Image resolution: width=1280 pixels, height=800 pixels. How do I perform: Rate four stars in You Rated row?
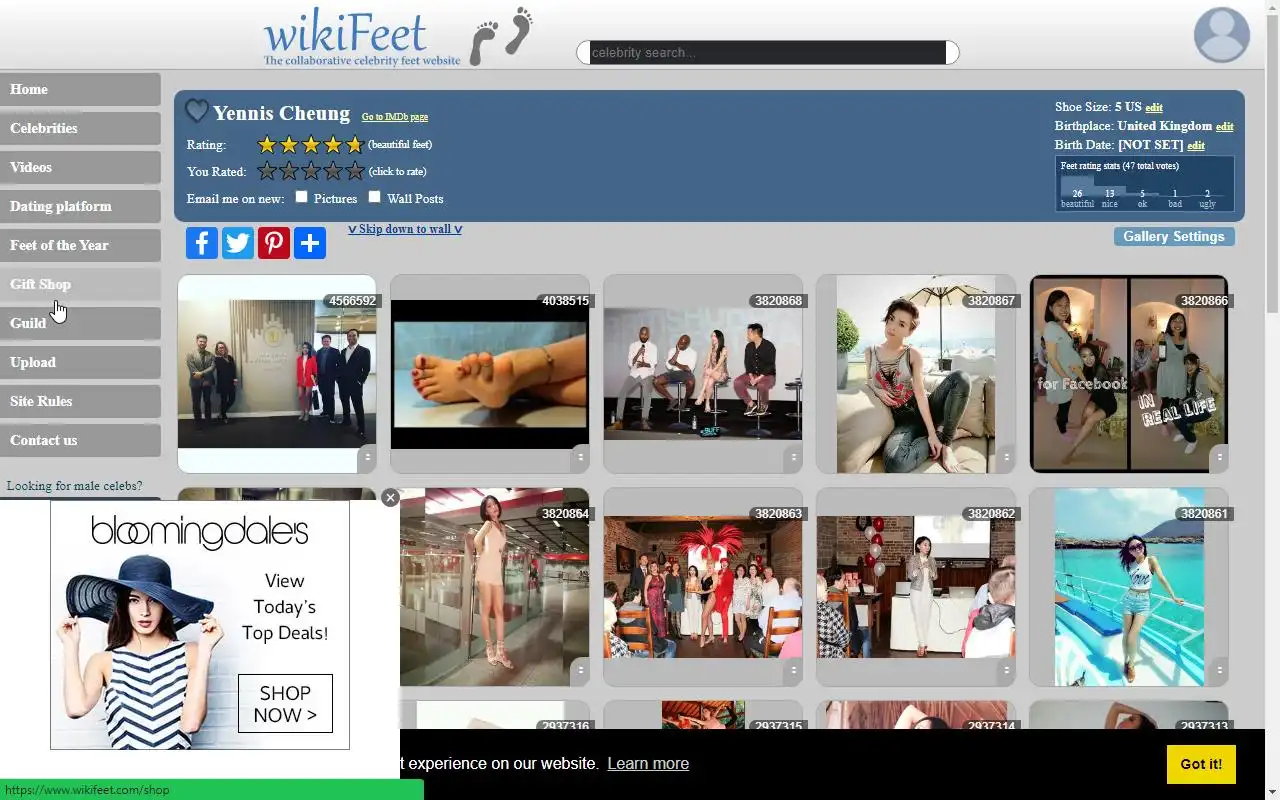click(333, 171)
